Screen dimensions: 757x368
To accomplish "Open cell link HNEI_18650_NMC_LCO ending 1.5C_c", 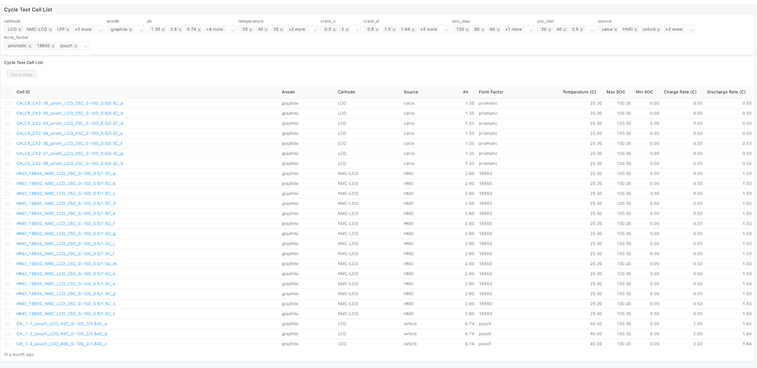I will 66,193.
